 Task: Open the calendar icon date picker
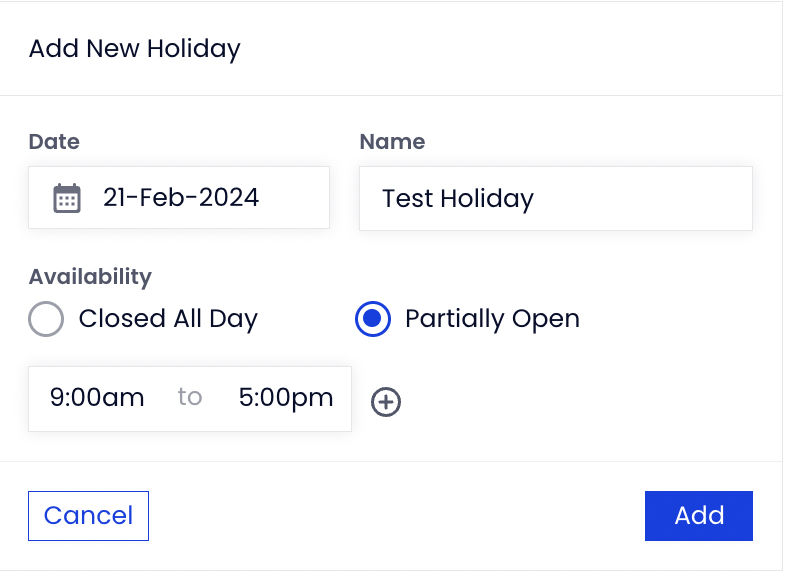(67, 198)
